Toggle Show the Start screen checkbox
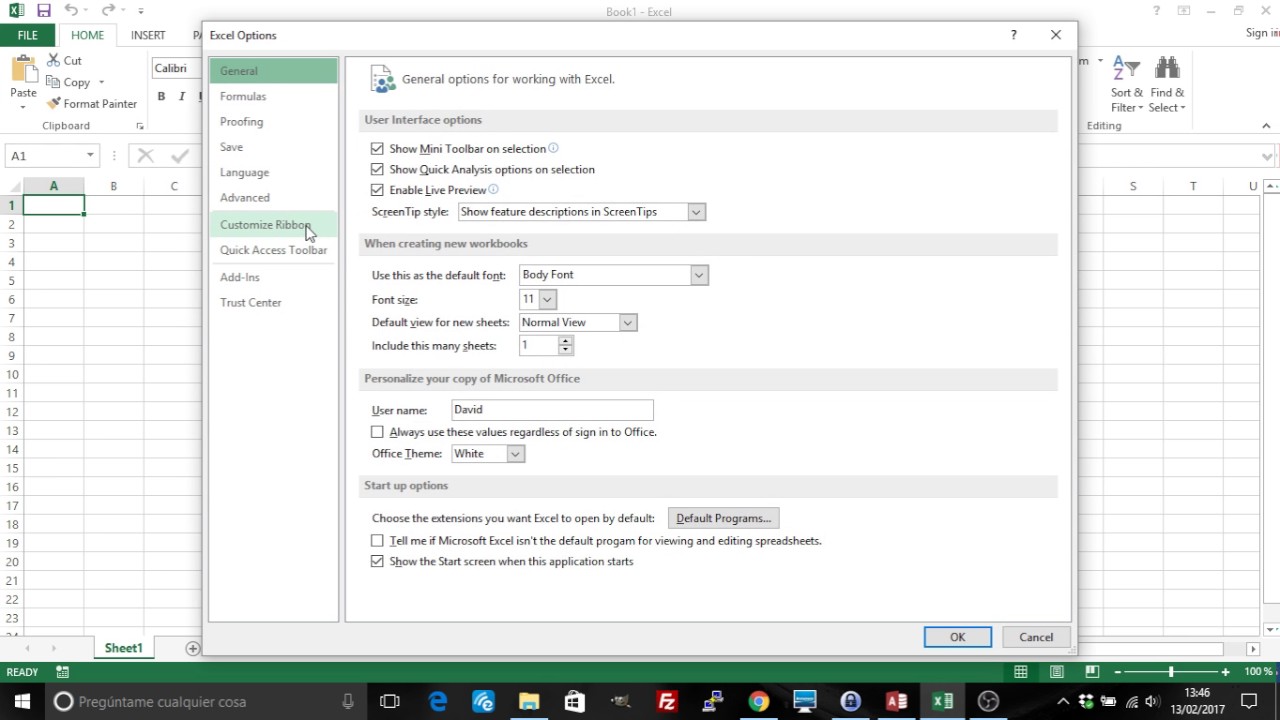1280x720 pixels. point(377,561)
